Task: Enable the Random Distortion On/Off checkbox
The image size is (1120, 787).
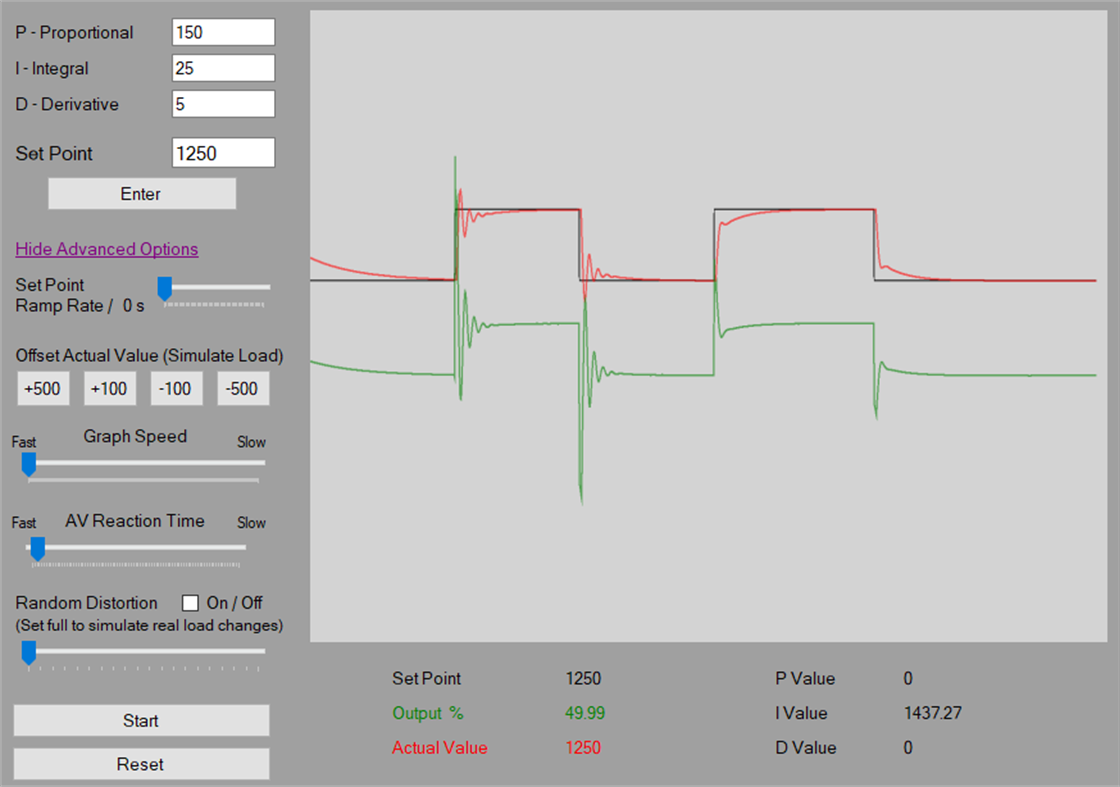Action: point(189,602)
